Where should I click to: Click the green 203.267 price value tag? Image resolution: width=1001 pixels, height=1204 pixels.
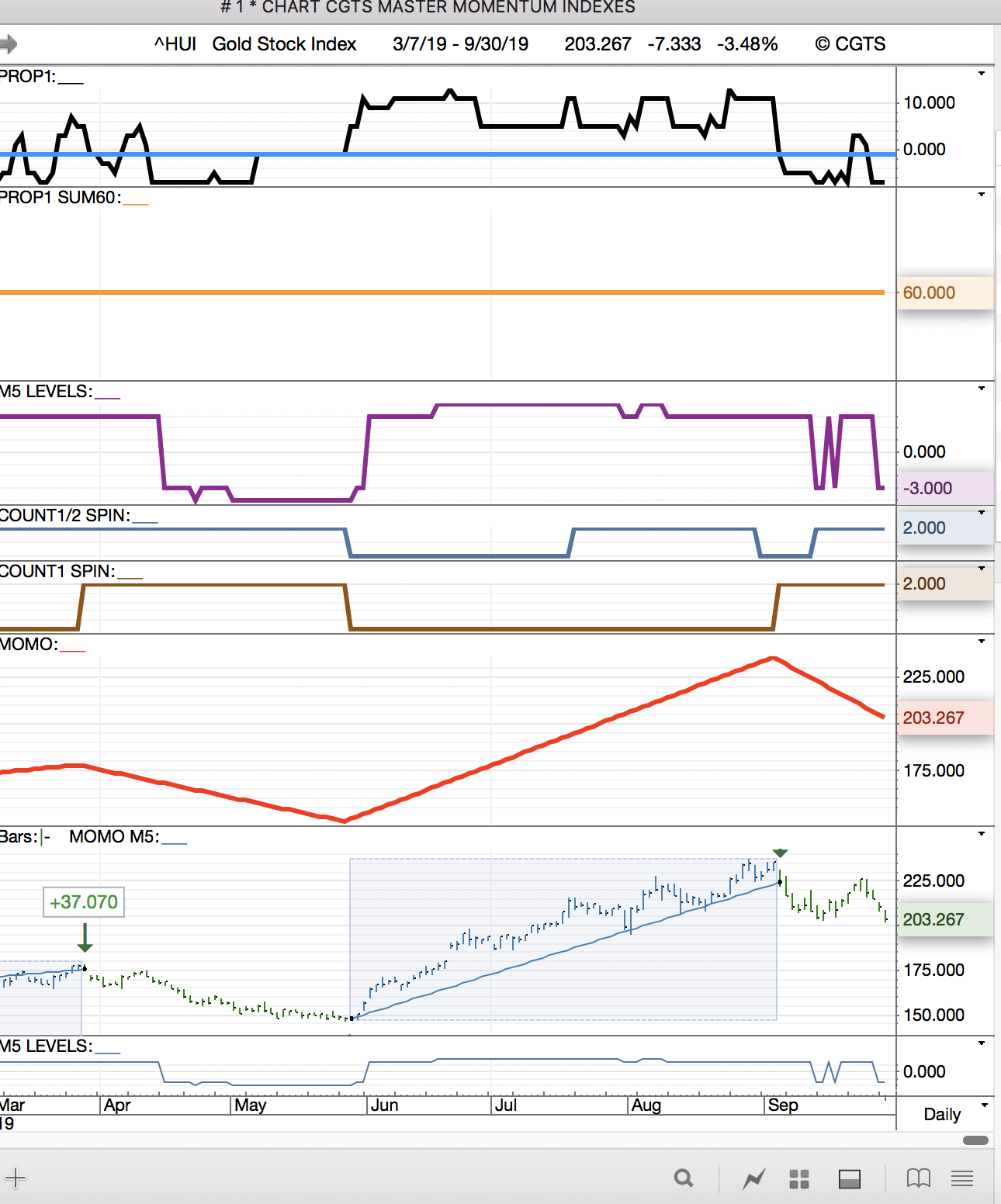945,920
